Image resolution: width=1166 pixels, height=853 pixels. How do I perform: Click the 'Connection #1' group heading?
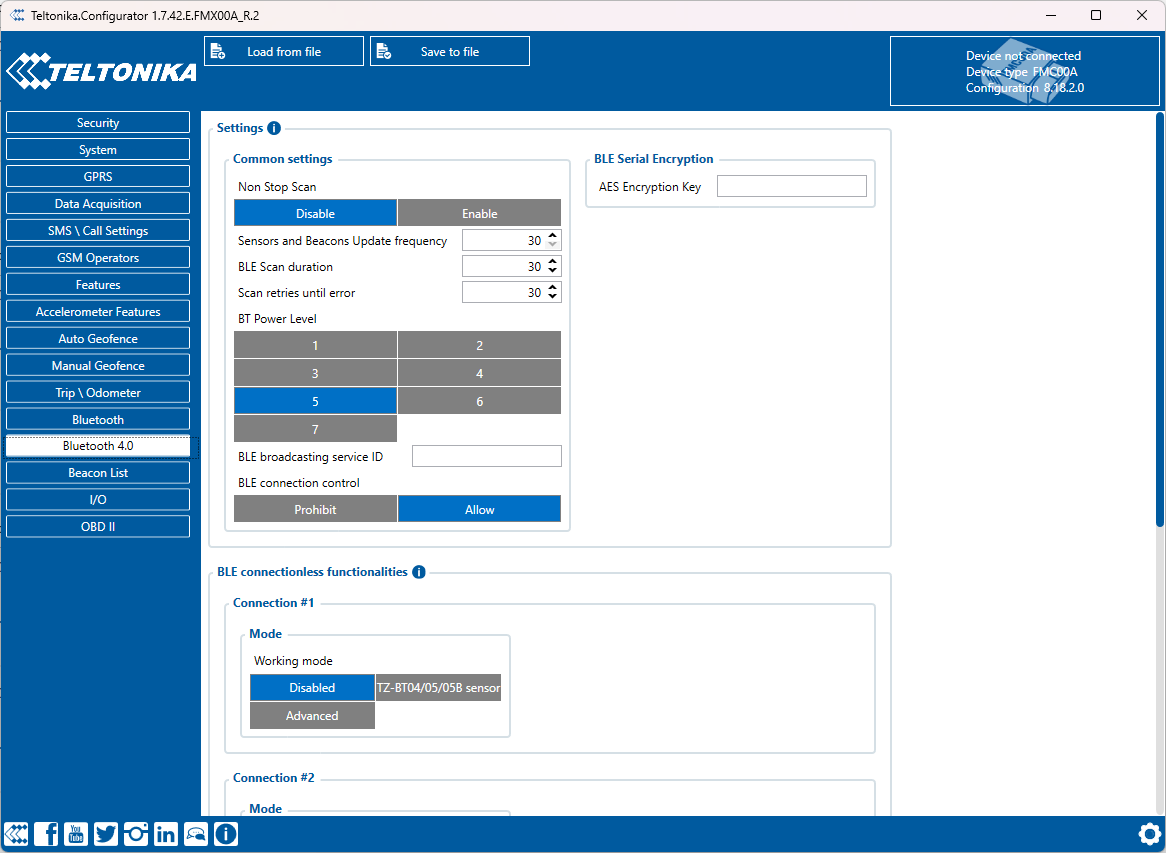coord(274,602)
